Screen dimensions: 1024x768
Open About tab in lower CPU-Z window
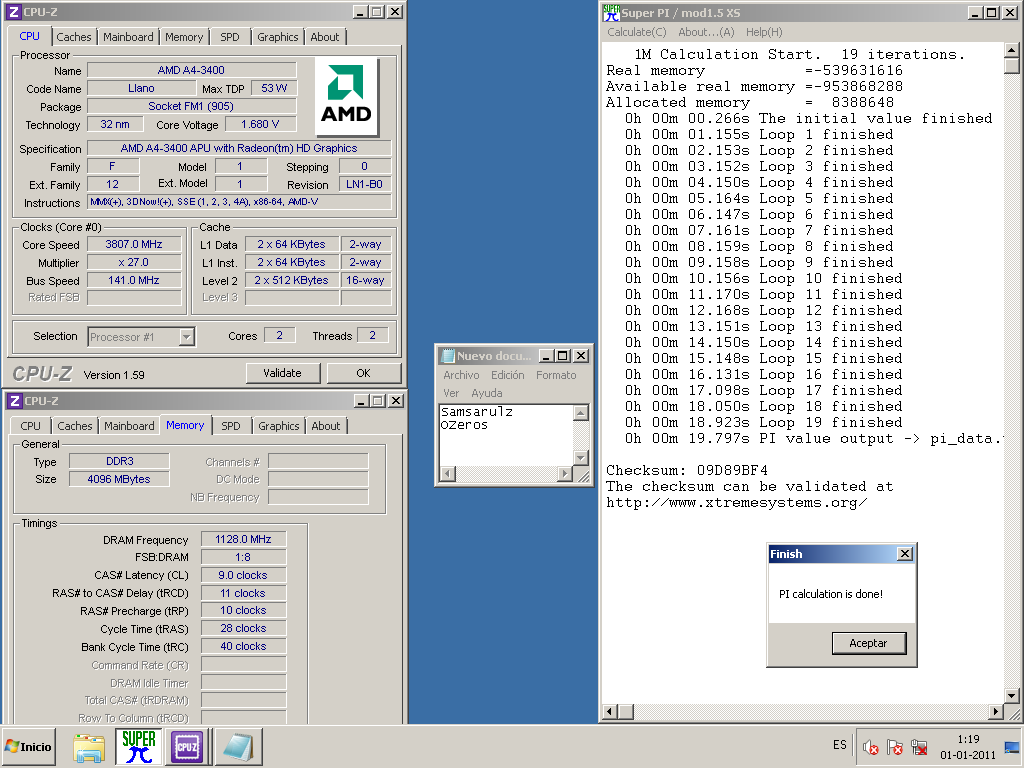(325, 426)
